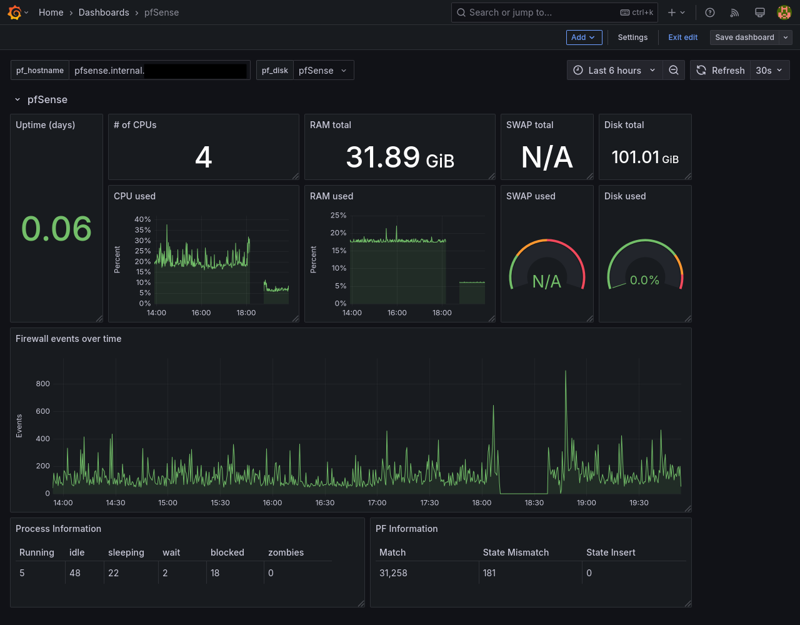Click the SWAP total panel title

(530, 125)
